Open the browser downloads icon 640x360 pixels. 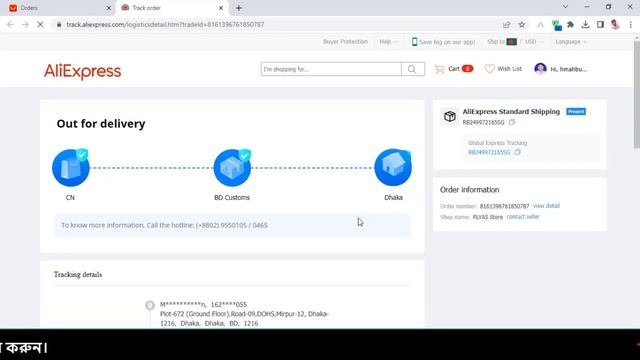coord(585,24)
